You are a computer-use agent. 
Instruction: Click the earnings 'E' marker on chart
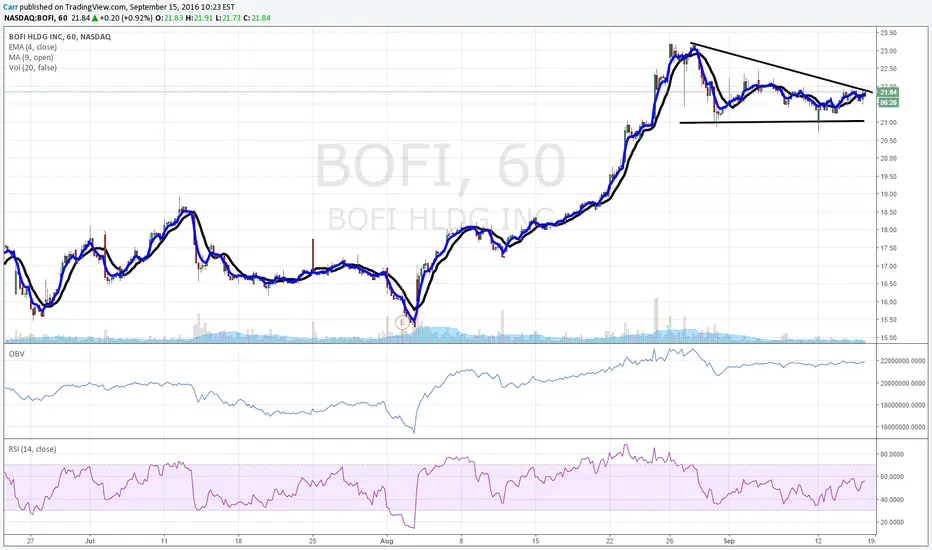(x=402, y=322)
